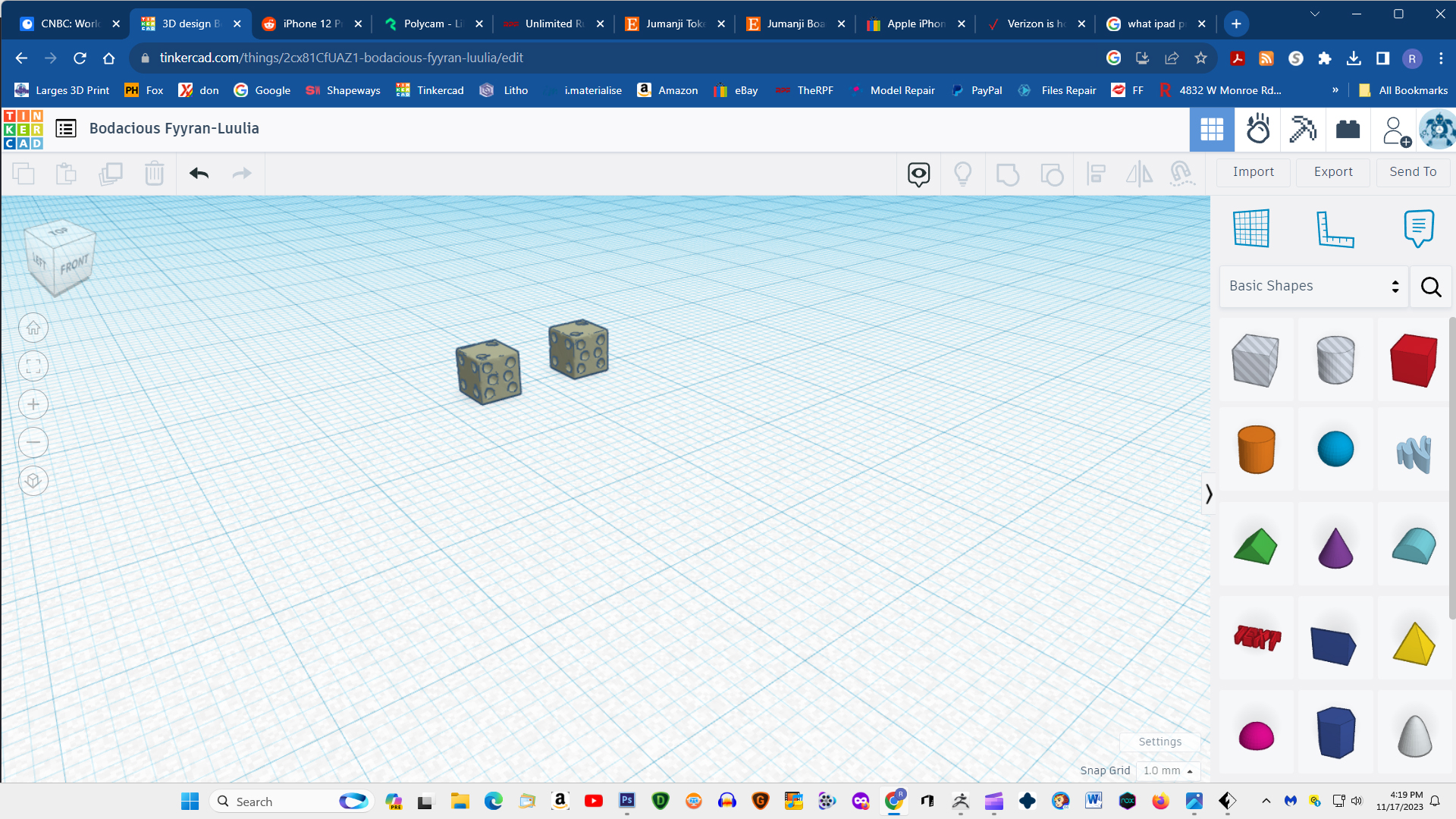Select the Ruler tool
Image resolution: width=1456 pixels, height=819 pixels.
pyautogui.click(x=1335, y=228)
